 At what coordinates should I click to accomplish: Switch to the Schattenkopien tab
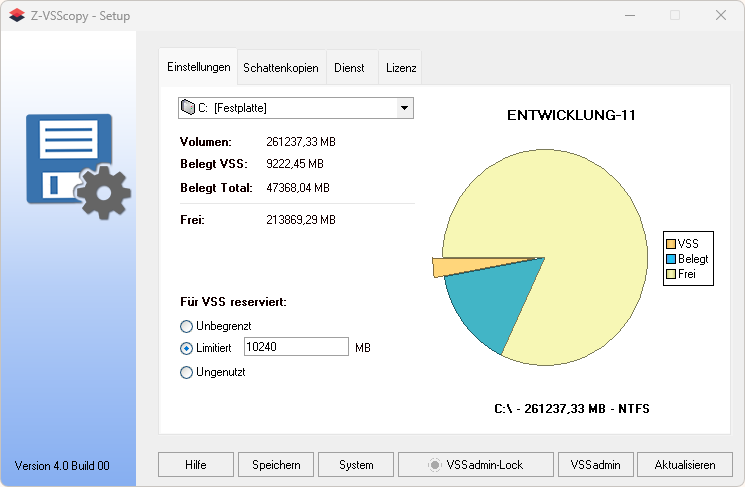[280, 68]
